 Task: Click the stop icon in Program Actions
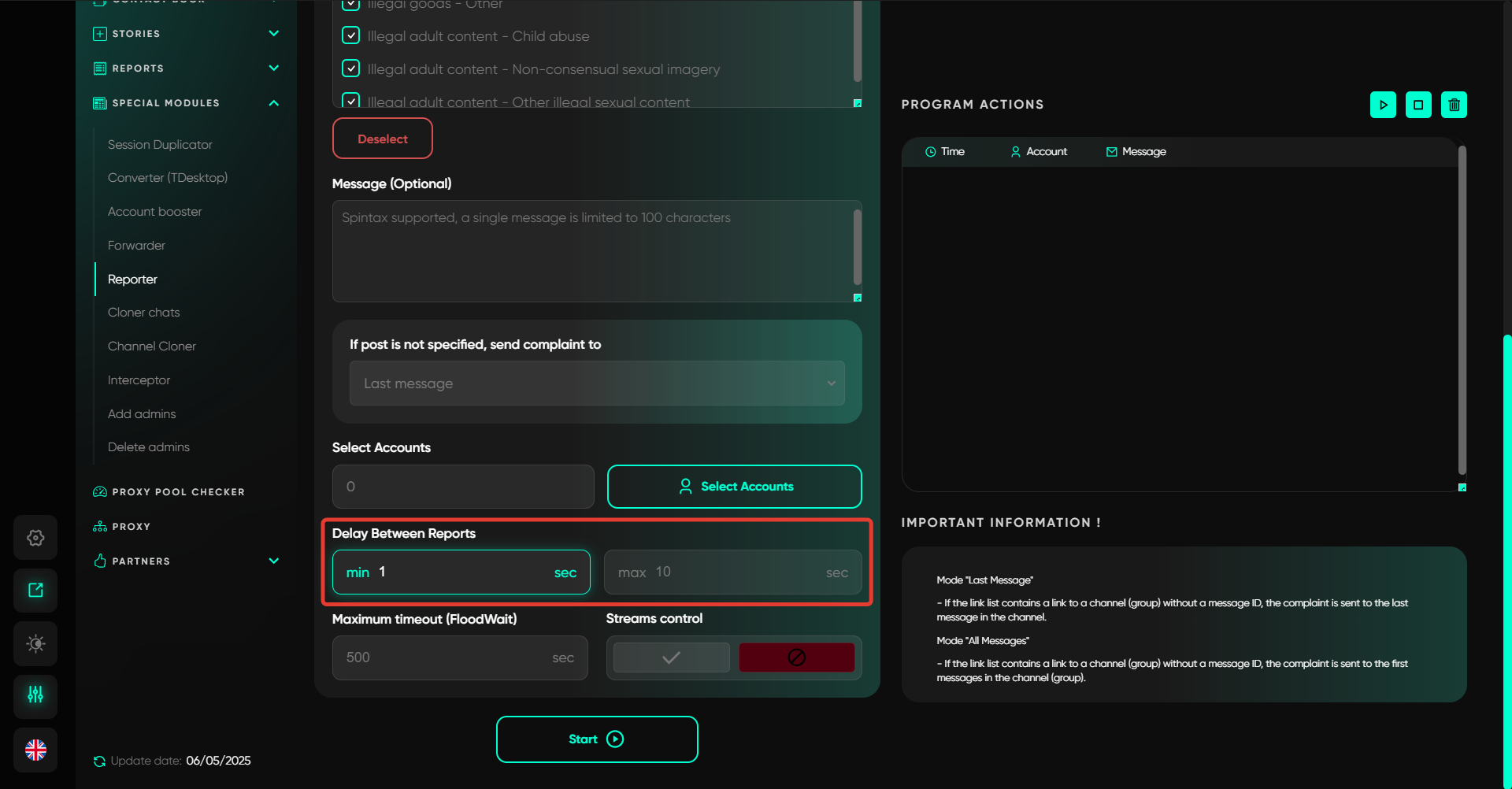tap(1418, 105)
